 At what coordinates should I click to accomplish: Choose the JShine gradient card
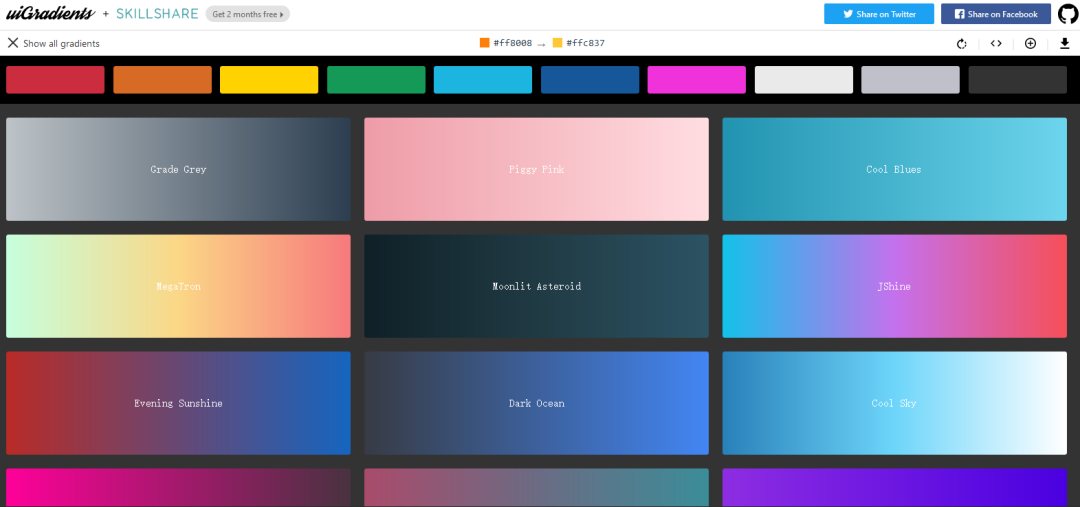pos(895,287)
